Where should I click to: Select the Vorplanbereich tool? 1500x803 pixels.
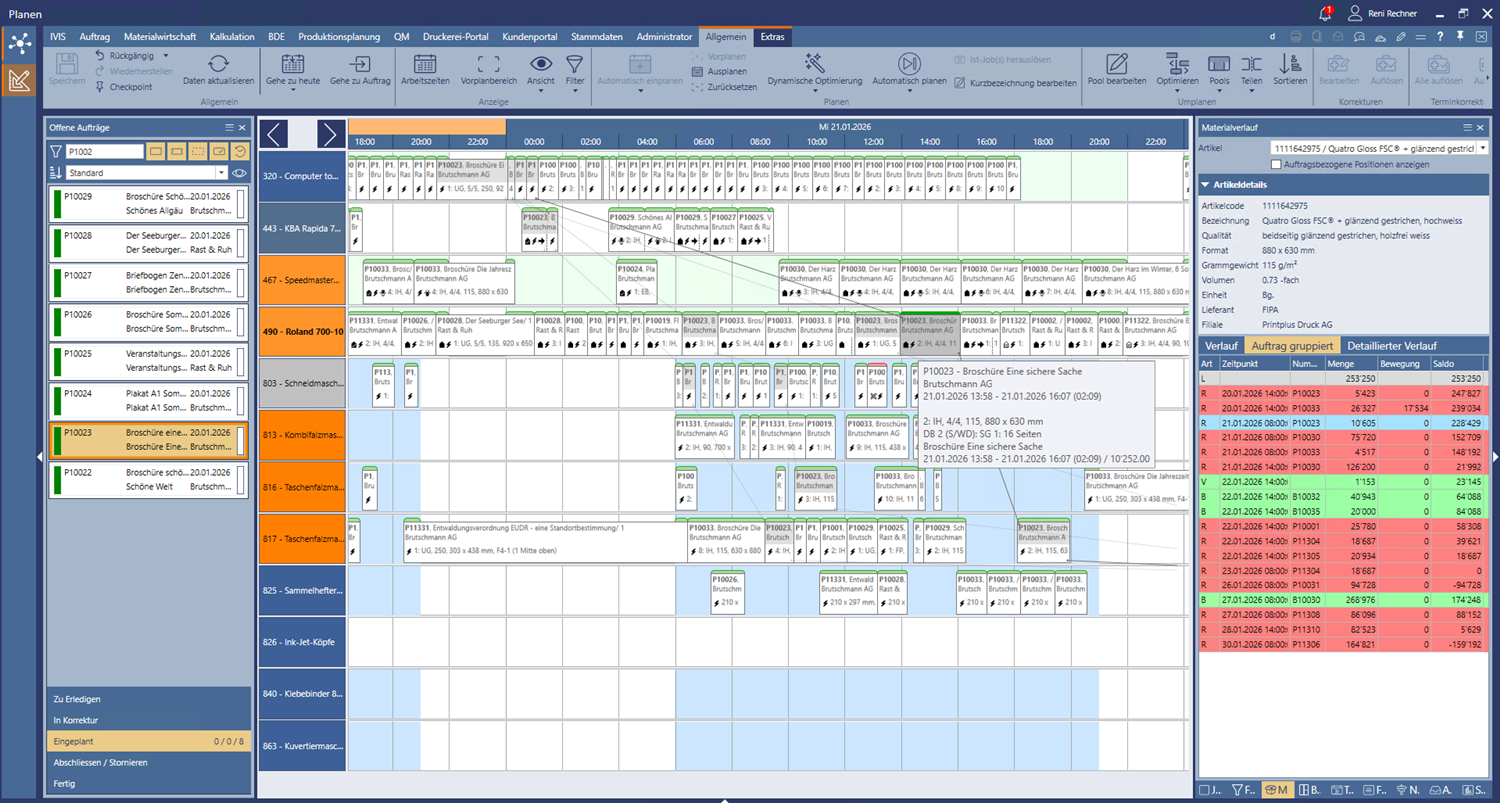tap(489, 64)
